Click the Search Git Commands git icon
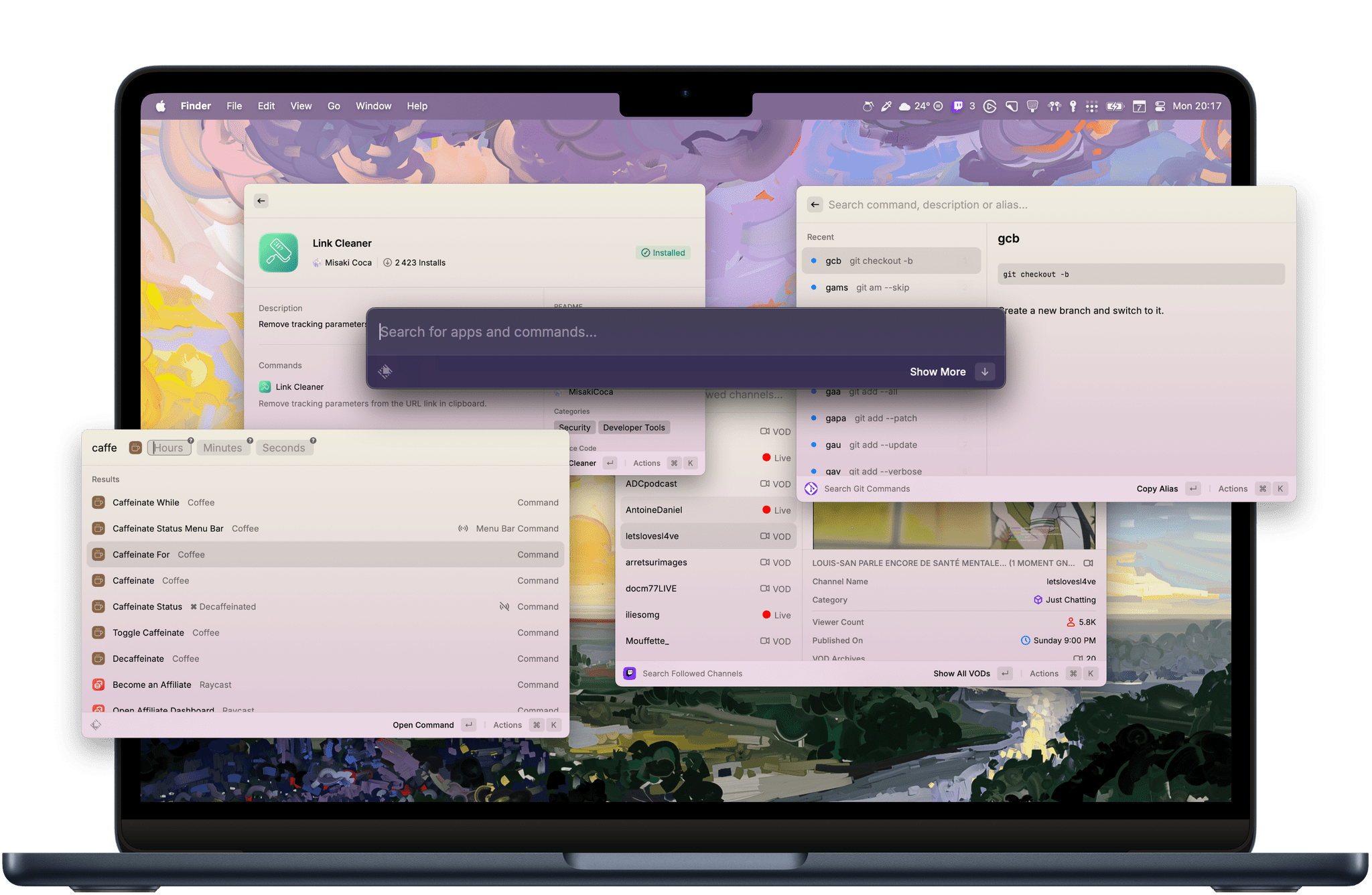The width and height of the screenshot is (1372, 895). click(811, 488)
